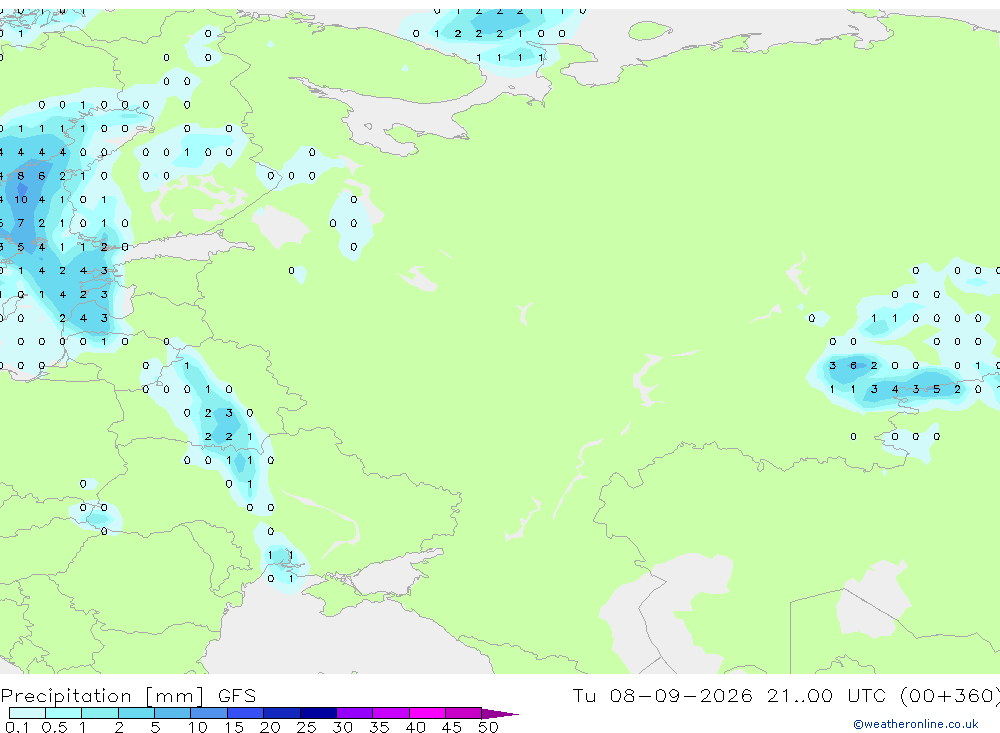Image resolution: width=1000 pixels, height=733 pixels.
Task: Open the weatheronline.co.uk link
Action: tap(916, 724)
